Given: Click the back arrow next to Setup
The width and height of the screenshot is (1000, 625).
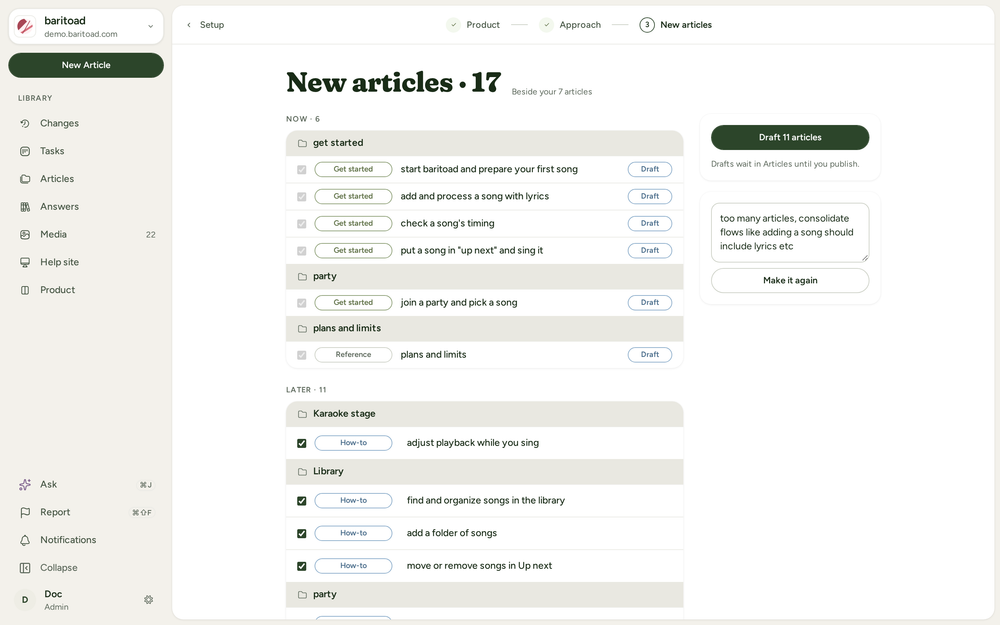Looking at the screenshot, I should pyautogui.click(x=189, y=25).
